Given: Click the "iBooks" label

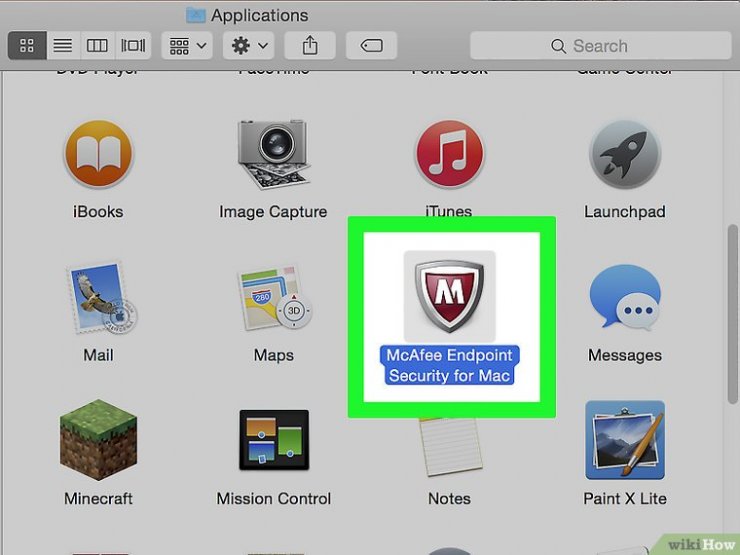Looking at the screenshot, I should pyautogui.click(x=98, y=211).
